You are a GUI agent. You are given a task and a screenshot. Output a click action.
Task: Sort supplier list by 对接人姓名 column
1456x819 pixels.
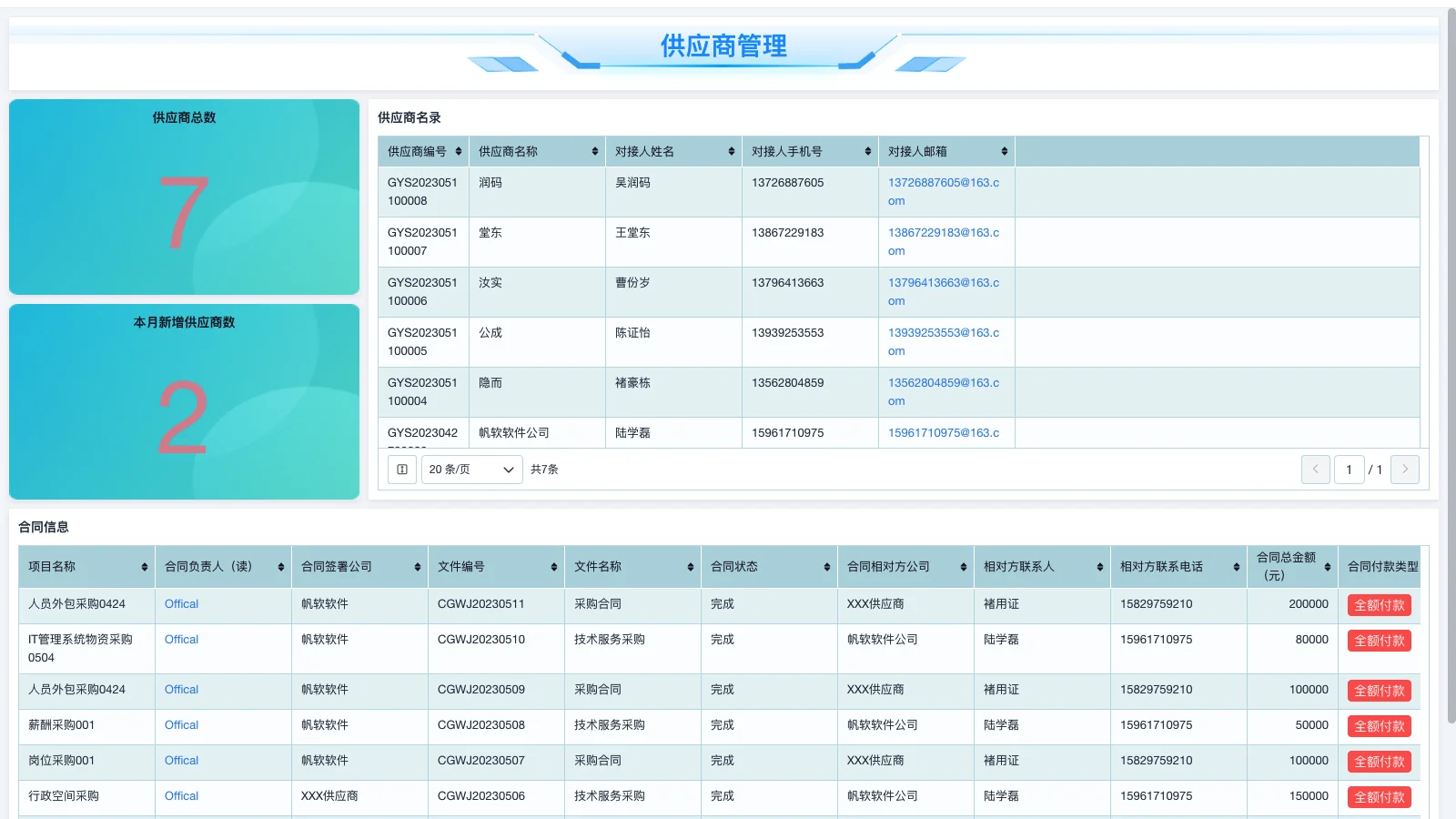click(732, 152)
